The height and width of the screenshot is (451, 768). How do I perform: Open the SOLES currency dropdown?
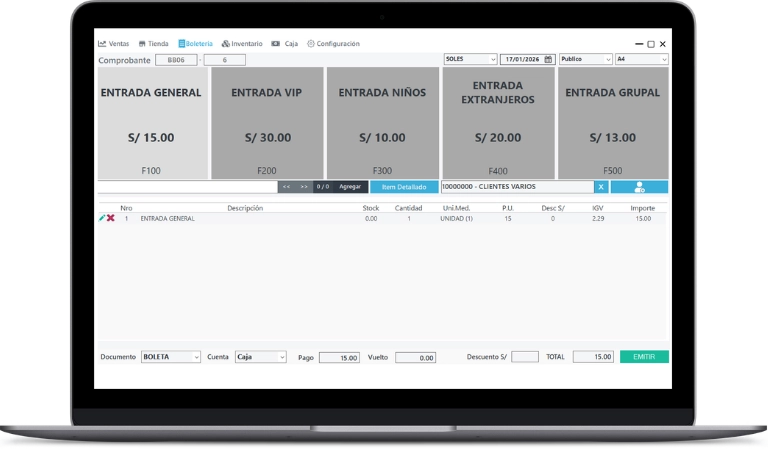[x=470, y=59]
